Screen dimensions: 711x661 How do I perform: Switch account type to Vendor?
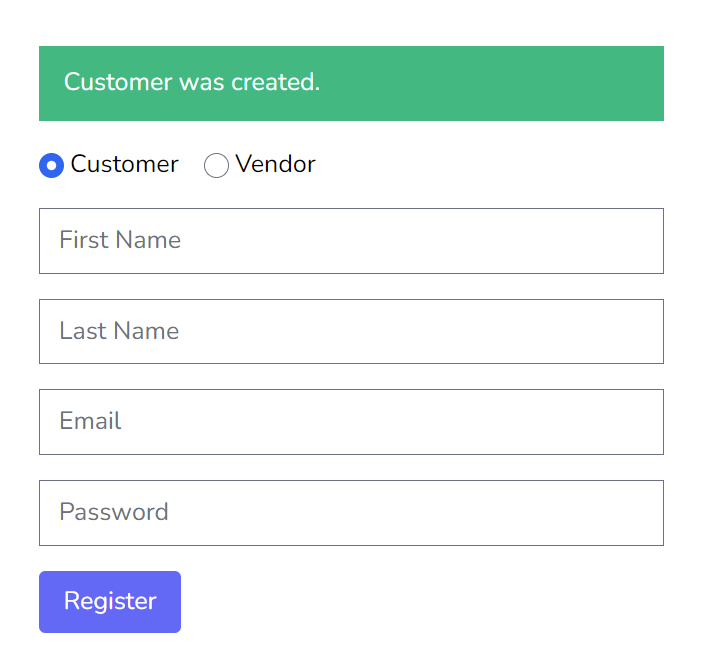click(x=216, y=165)
